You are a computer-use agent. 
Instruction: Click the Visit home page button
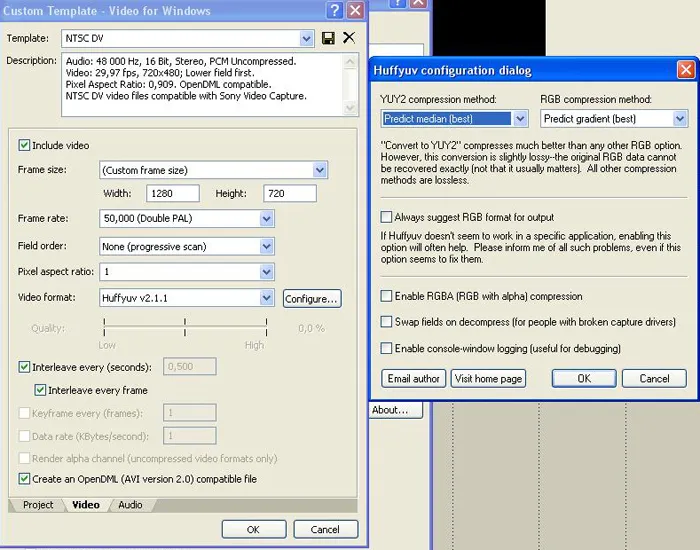488,379
